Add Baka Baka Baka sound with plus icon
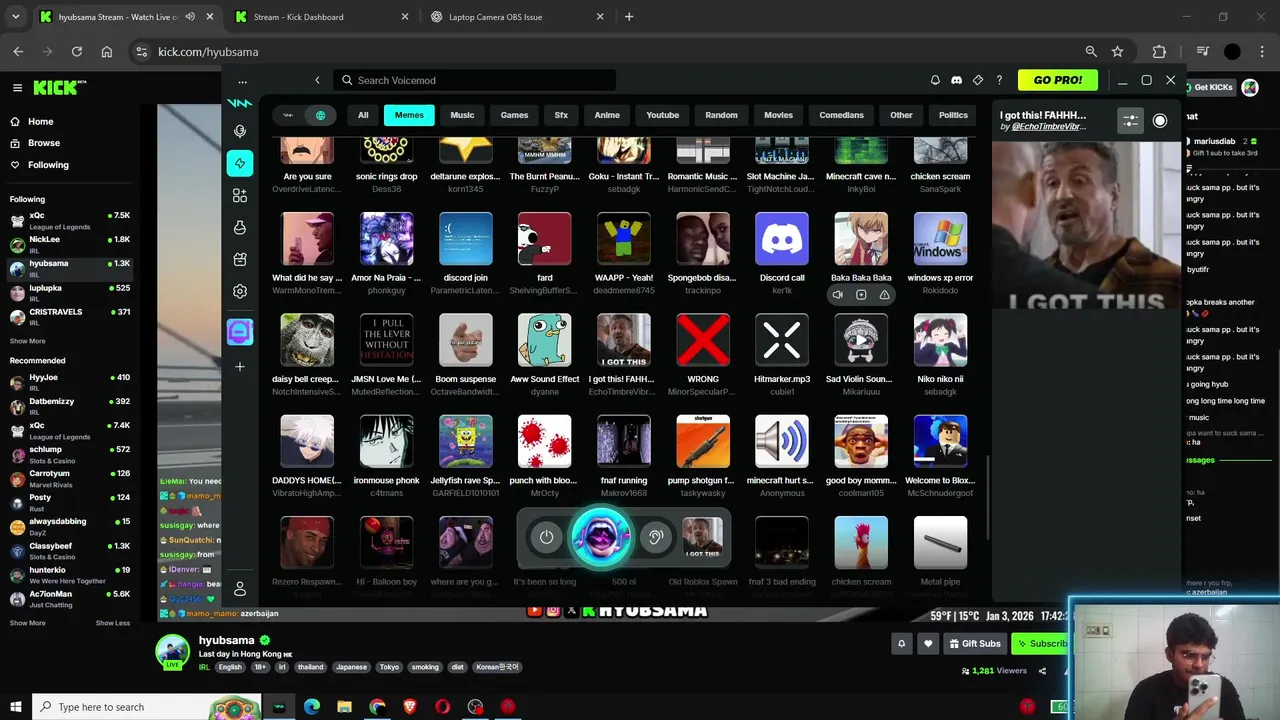 coord(861,295)
